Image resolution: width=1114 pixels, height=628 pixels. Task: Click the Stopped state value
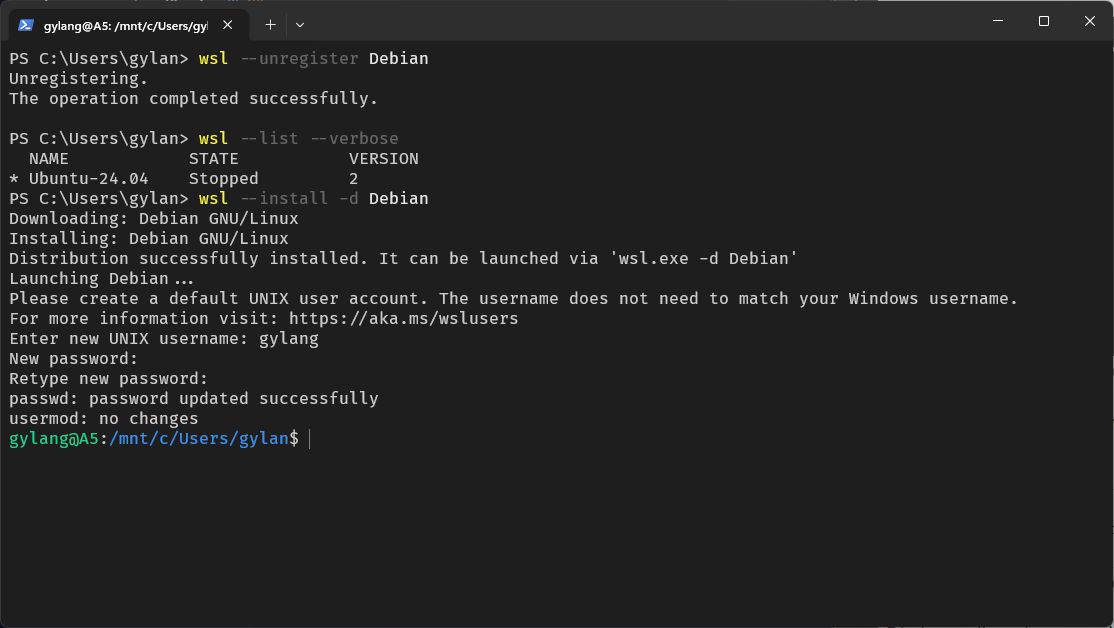point(223,178)
